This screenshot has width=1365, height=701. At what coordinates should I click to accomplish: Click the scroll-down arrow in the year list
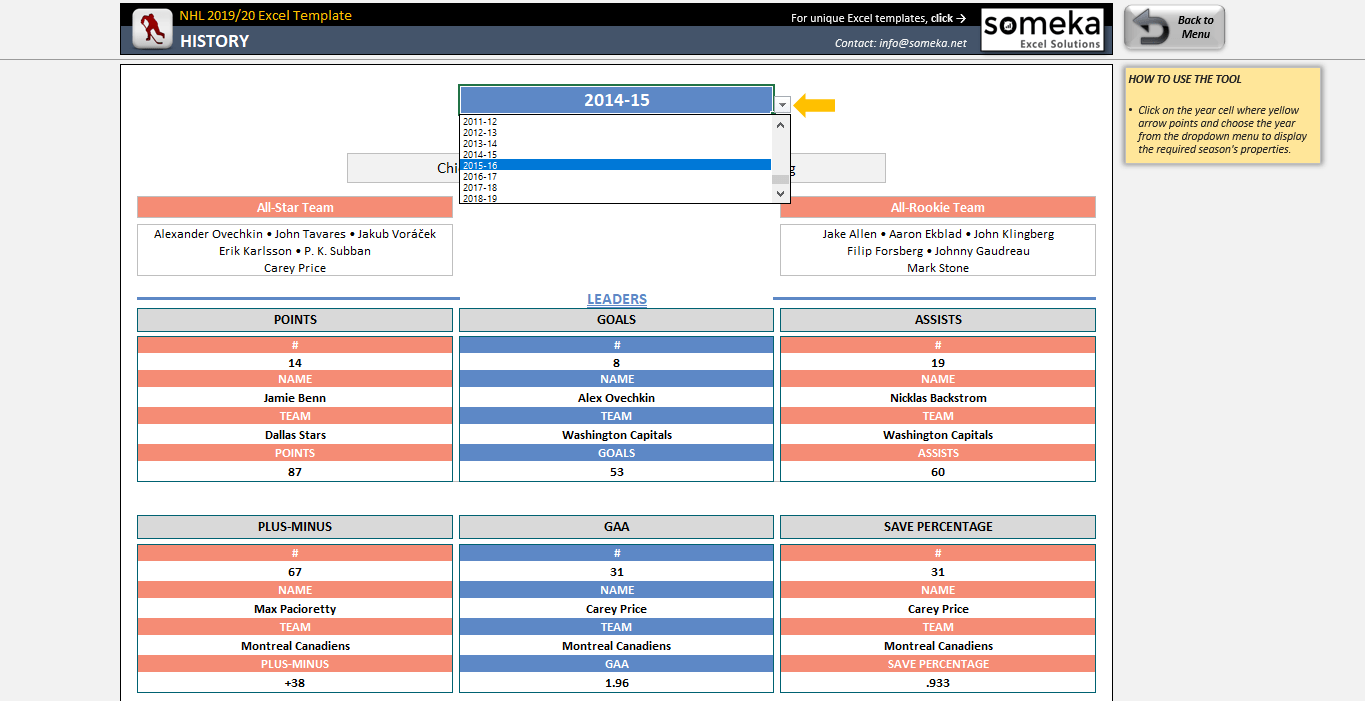tap(780, 193)
